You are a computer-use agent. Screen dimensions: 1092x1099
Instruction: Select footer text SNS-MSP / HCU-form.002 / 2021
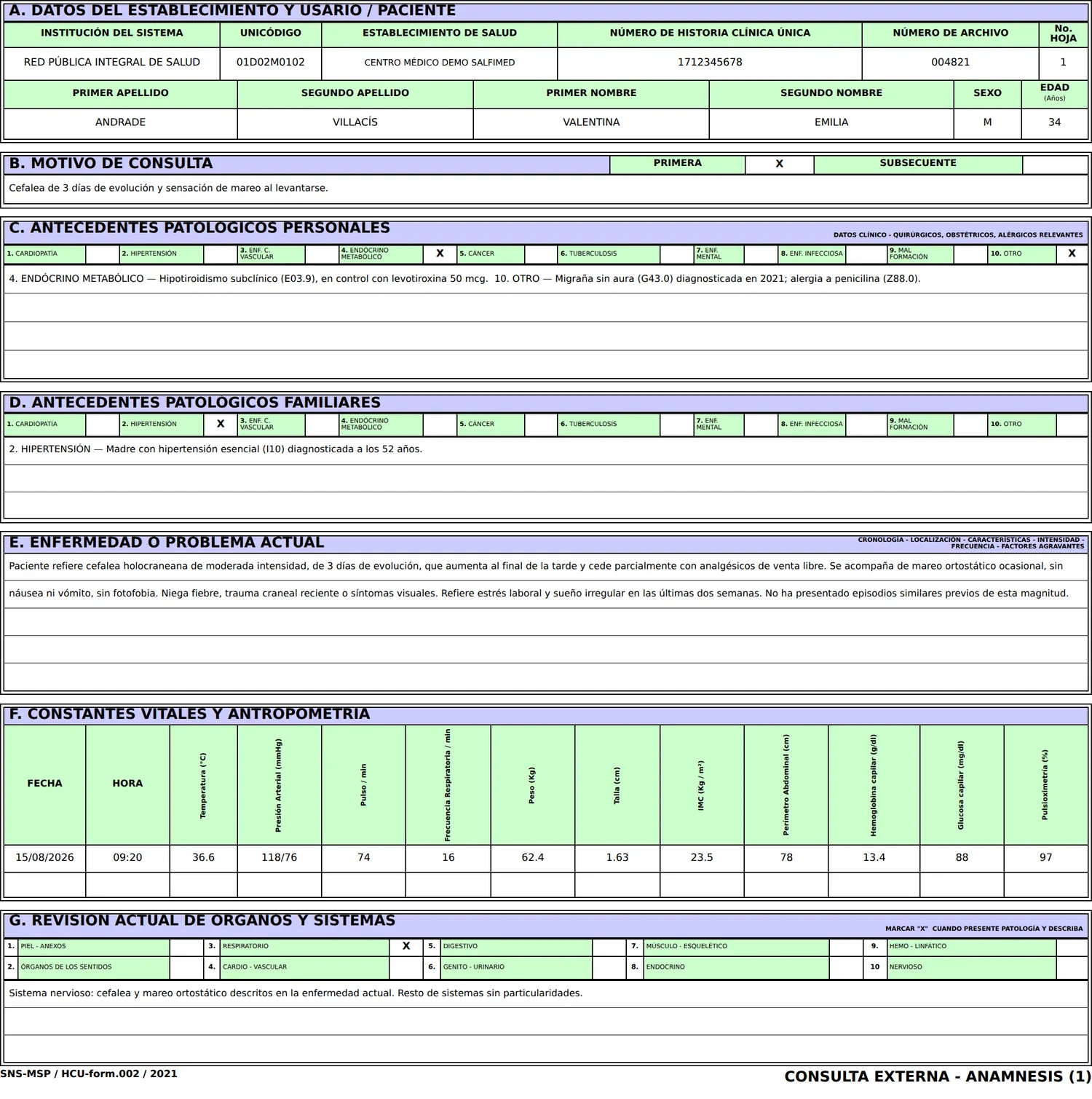tap(89, 1074)
